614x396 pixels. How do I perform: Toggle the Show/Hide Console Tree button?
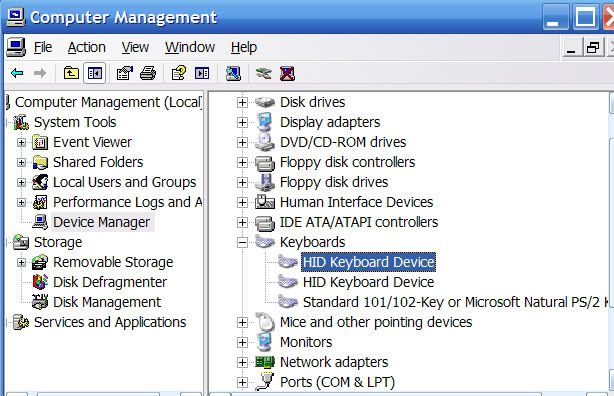point(95,73)
